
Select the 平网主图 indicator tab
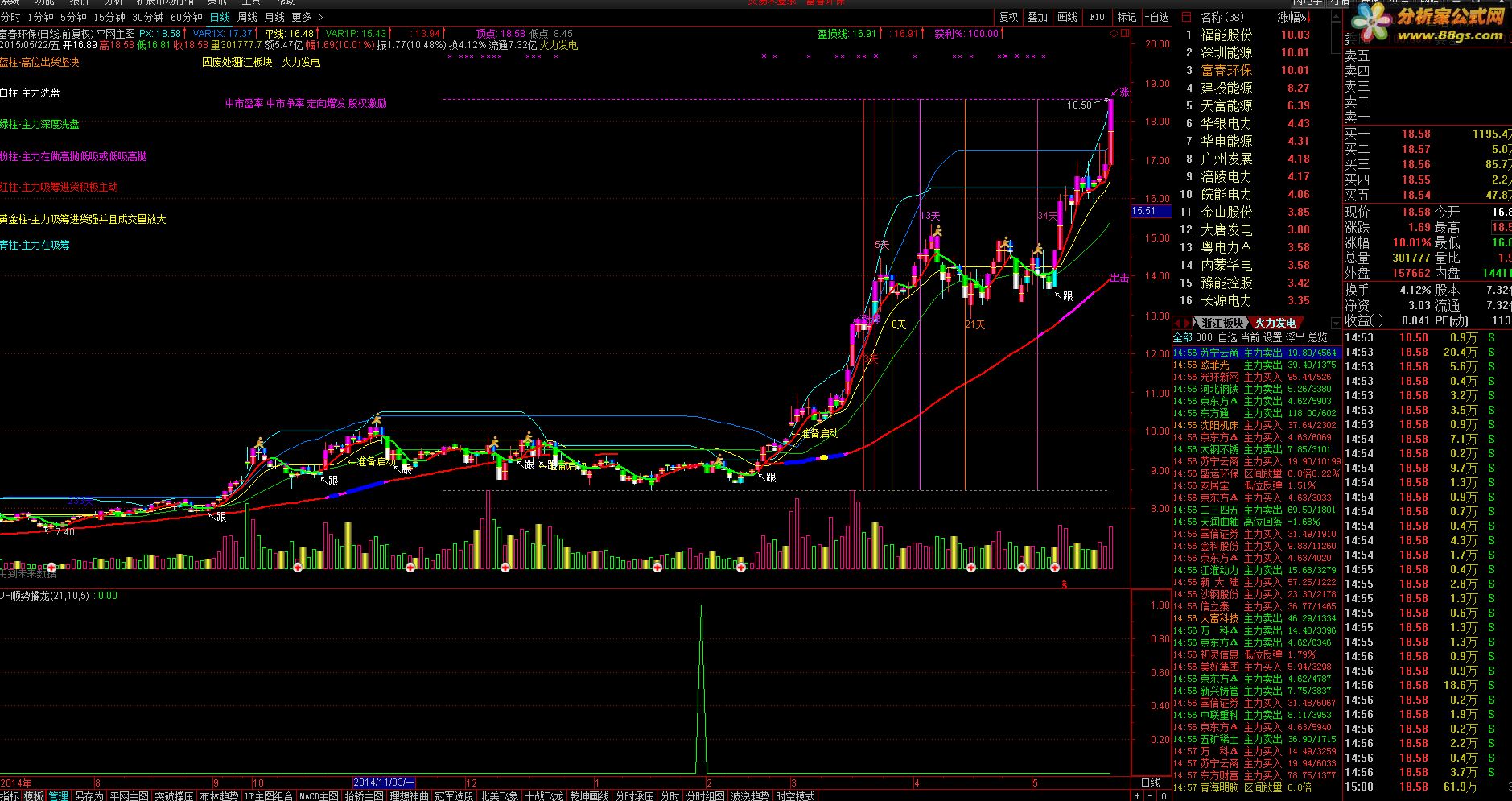tap(130, 795)
